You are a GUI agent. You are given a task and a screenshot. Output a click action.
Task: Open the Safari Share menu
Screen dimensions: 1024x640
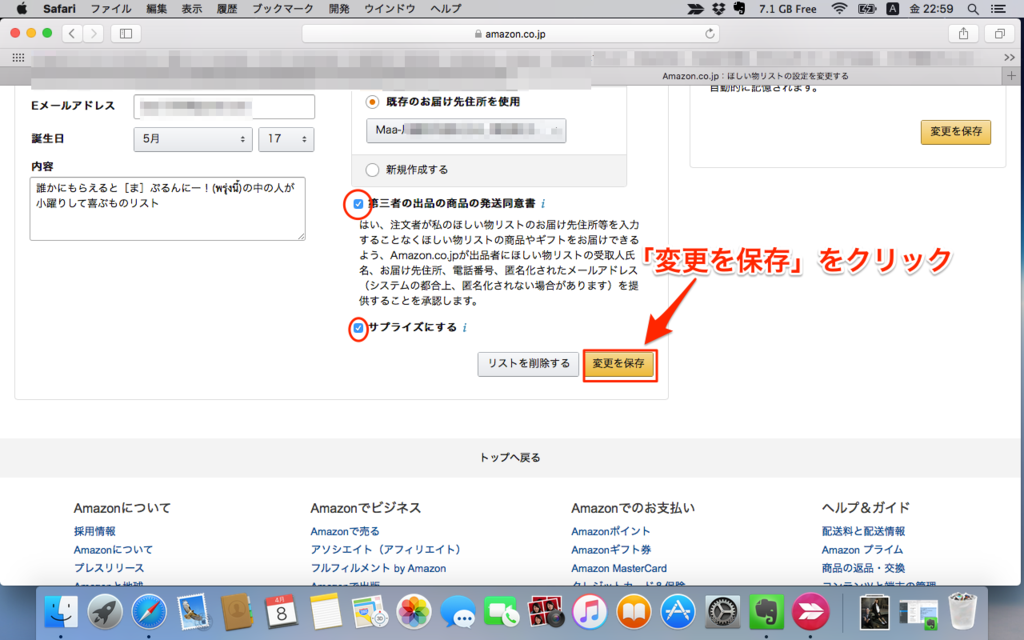tap(963, 33)
